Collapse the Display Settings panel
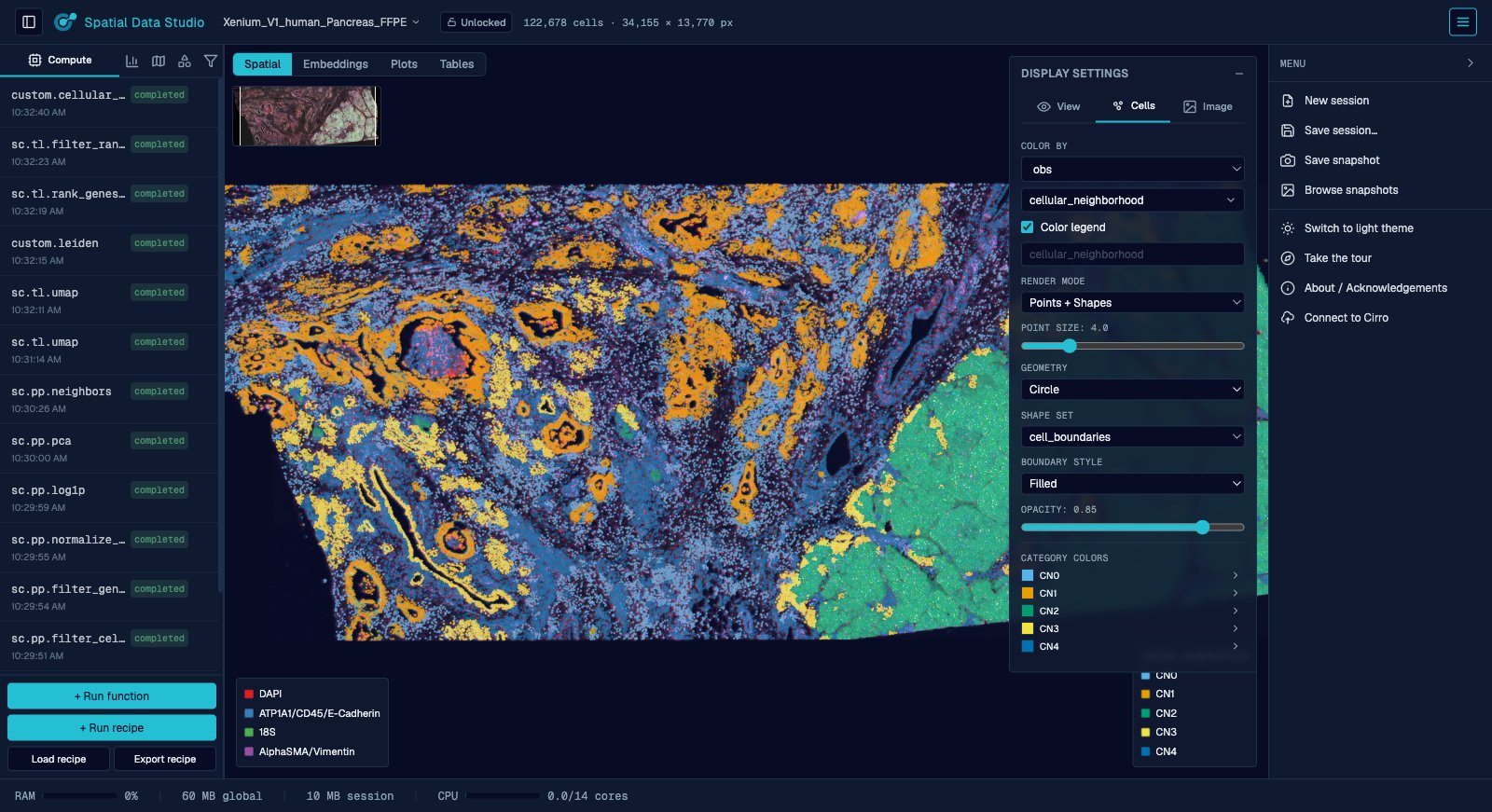 (1238, 74)
